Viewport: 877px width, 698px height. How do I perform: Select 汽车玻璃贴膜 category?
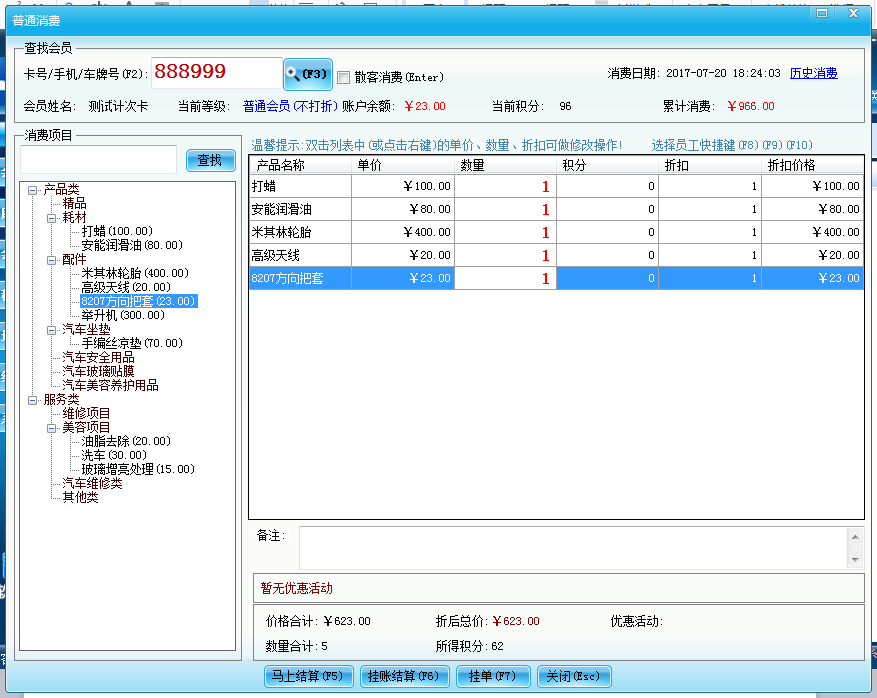[98, 371]
